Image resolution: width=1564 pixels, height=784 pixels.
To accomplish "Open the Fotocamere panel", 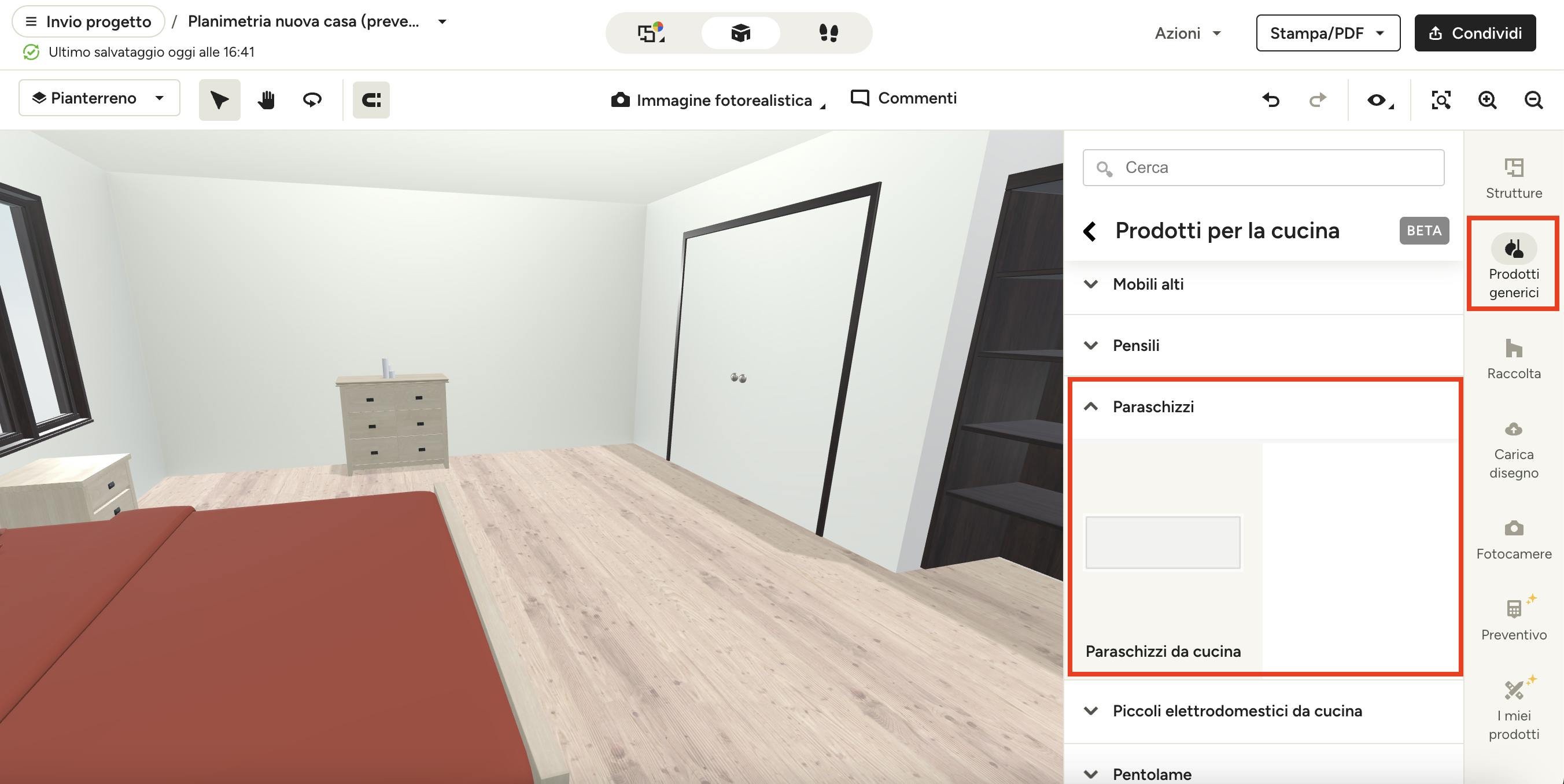I will click(1514, 540).
